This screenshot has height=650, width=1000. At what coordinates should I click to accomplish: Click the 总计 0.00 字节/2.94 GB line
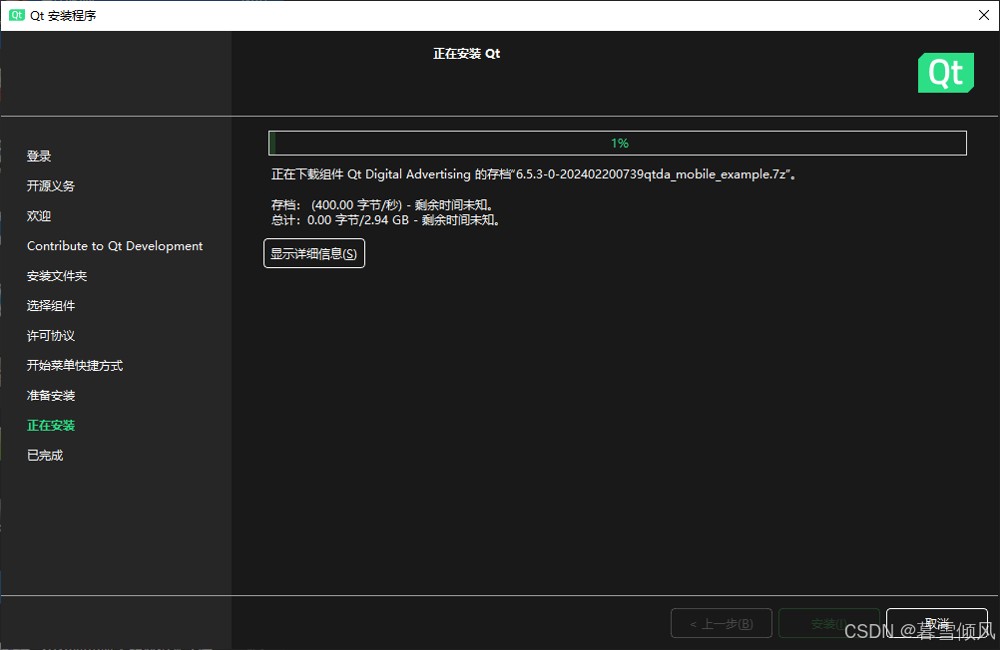click(x=385, y=220)
